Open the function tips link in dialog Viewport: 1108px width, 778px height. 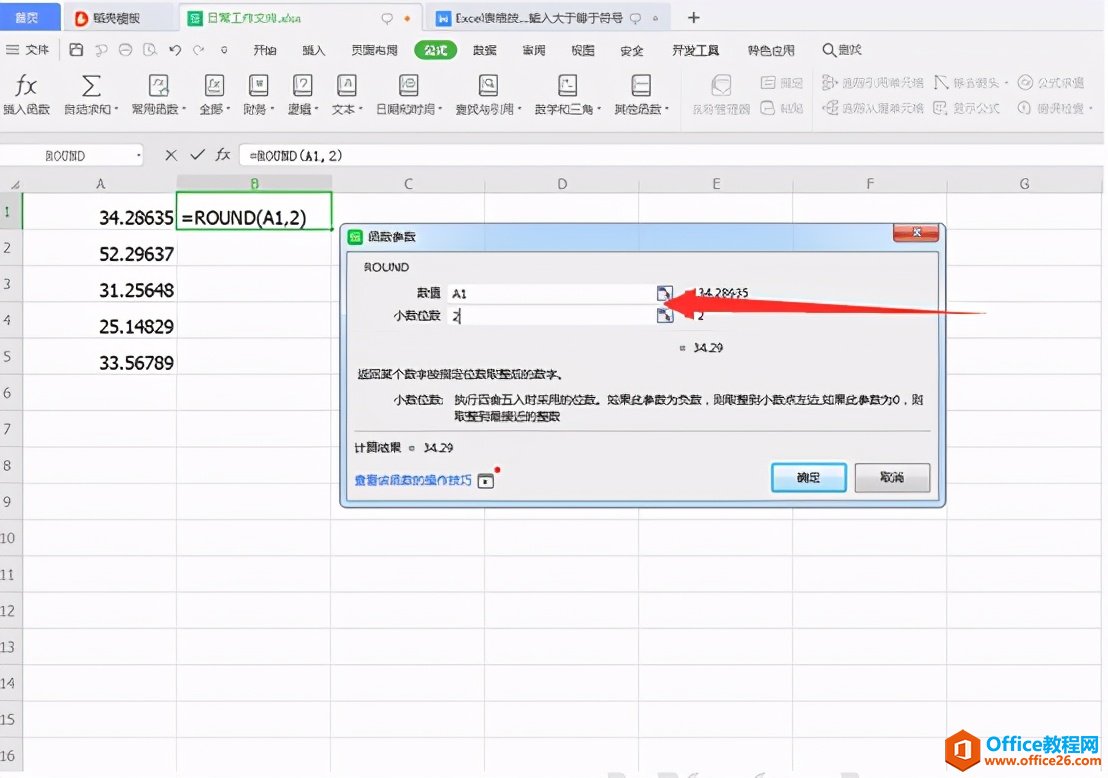pyautogui.click(x=413, y=480)
